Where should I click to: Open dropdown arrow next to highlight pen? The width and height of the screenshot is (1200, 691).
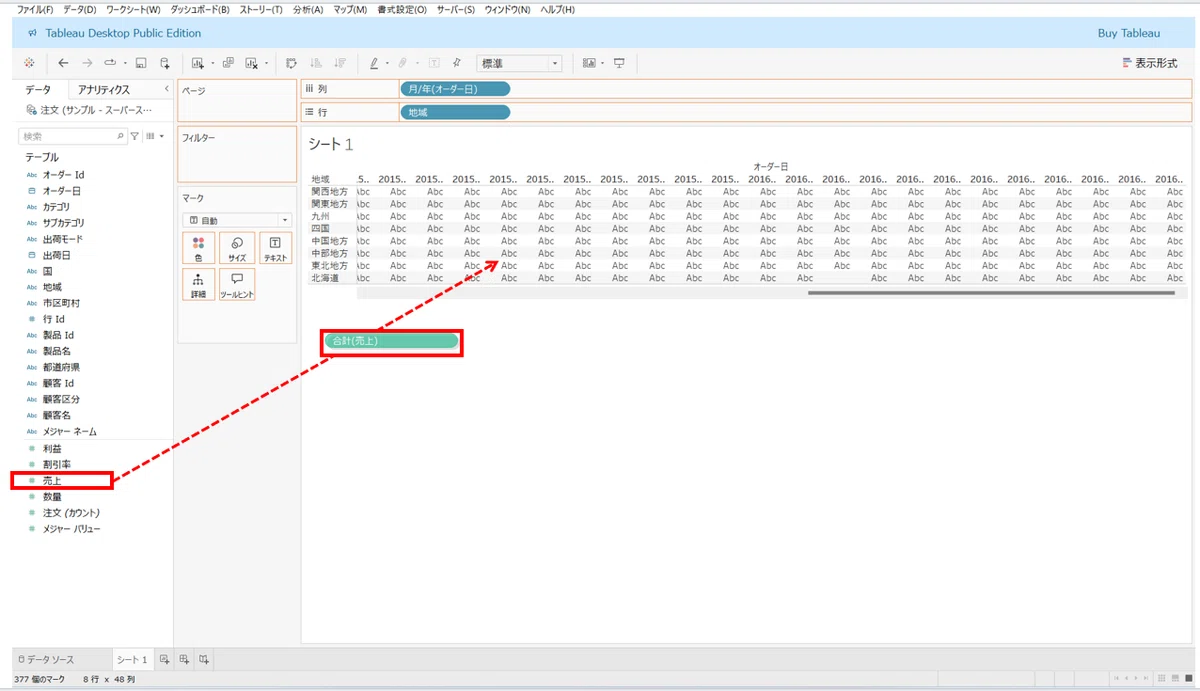[388, 63]
